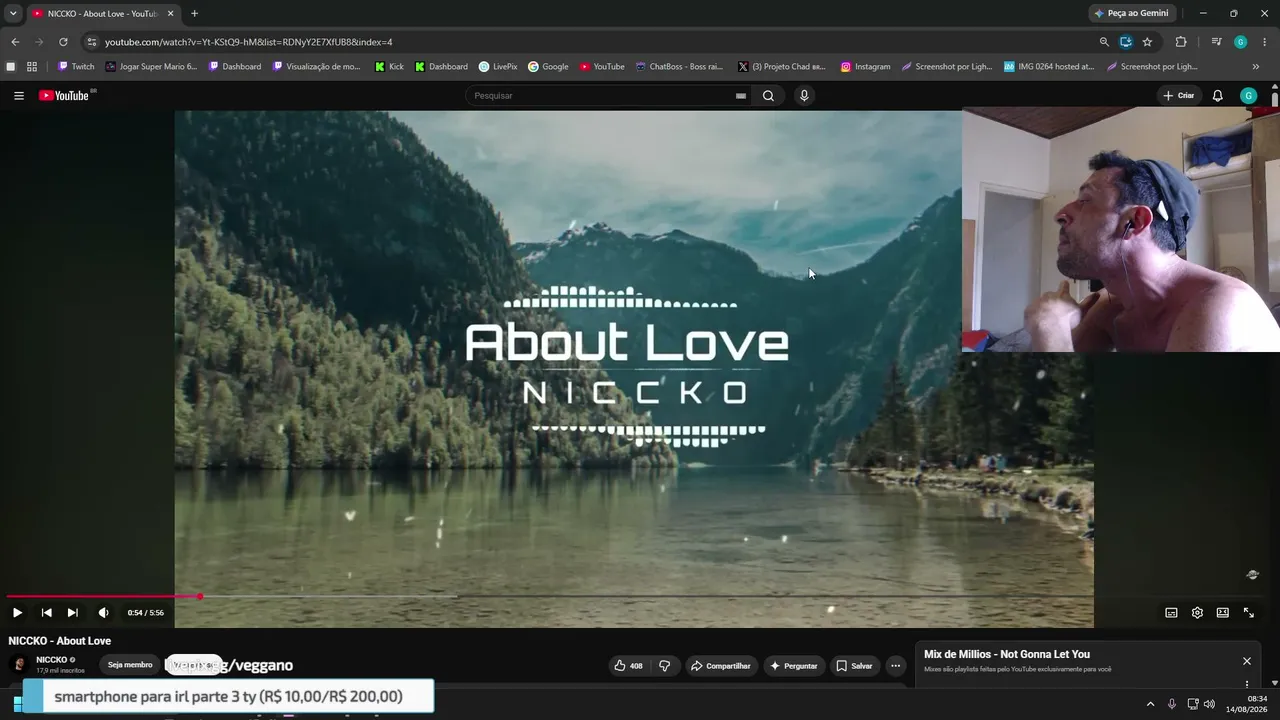The height and width of the screenshot is (720, 1280).
Task: Reload the current page
Action: [x=63, y=42]
